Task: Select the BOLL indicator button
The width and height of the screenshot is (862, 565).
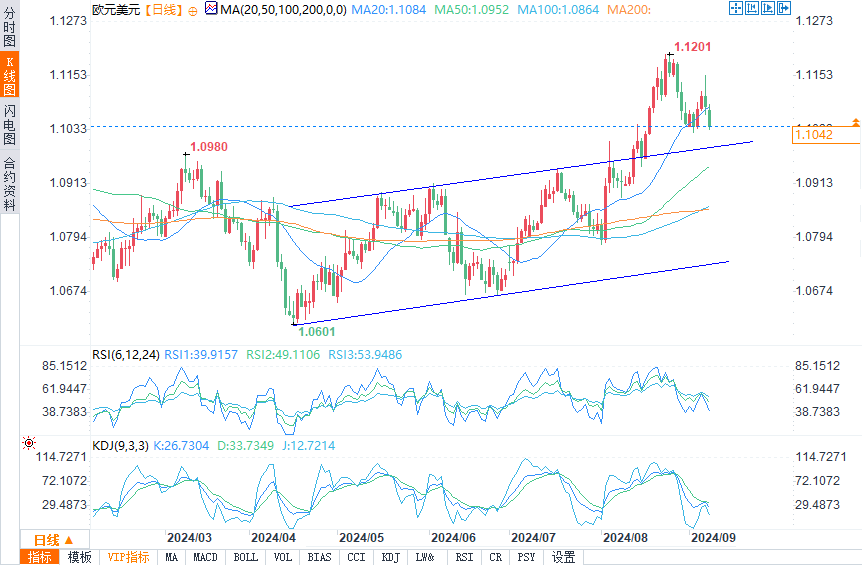Action: click(x=246, y=557)
